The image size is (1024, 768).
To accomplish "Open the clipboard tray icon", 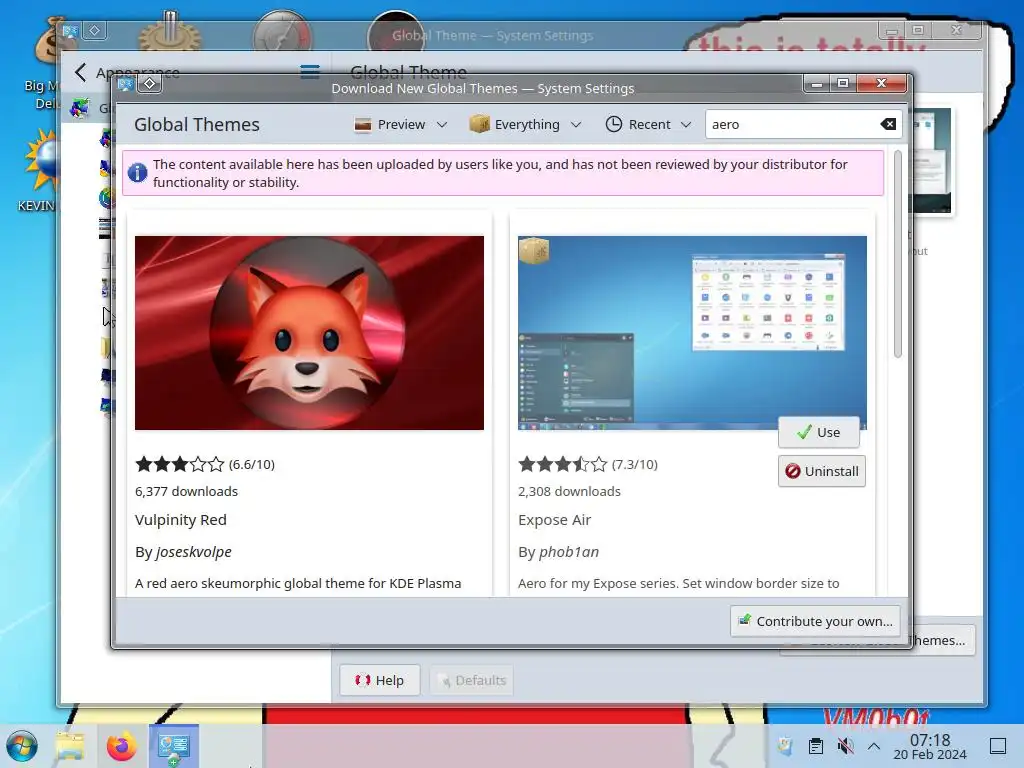I will (x=816, y=746).
